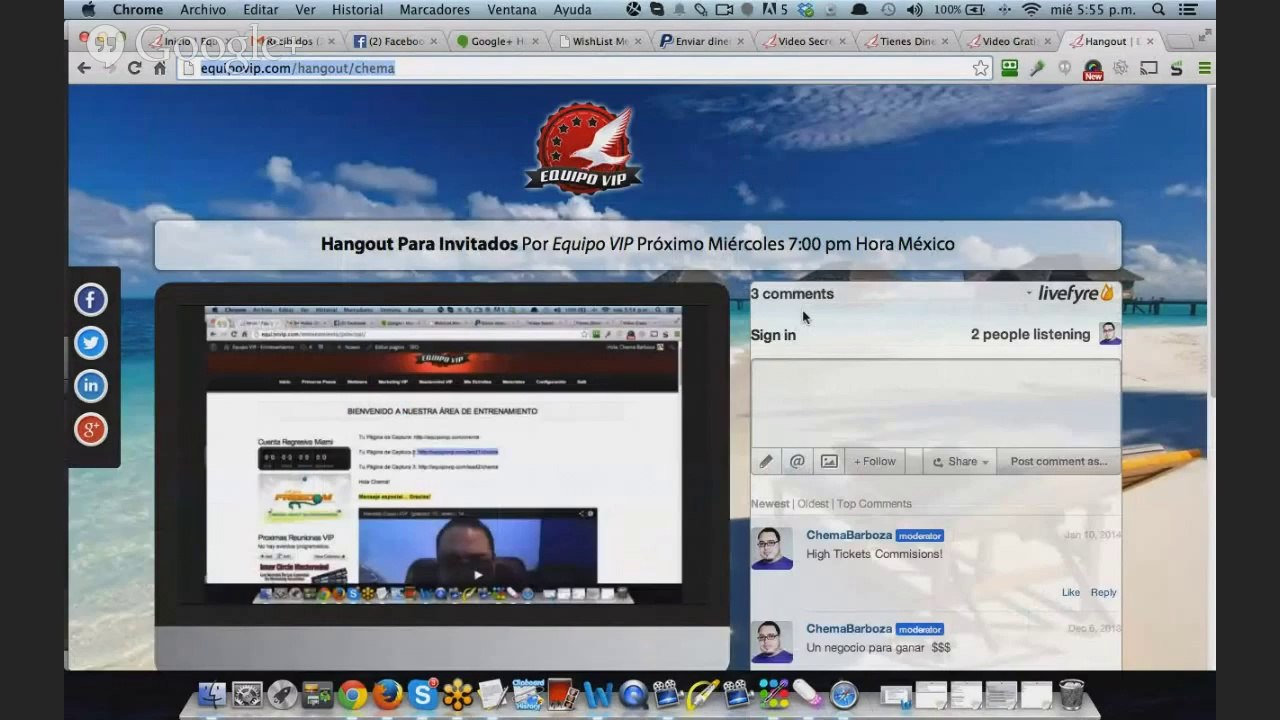Click the Livefyre logo

tap(1076, 293)
